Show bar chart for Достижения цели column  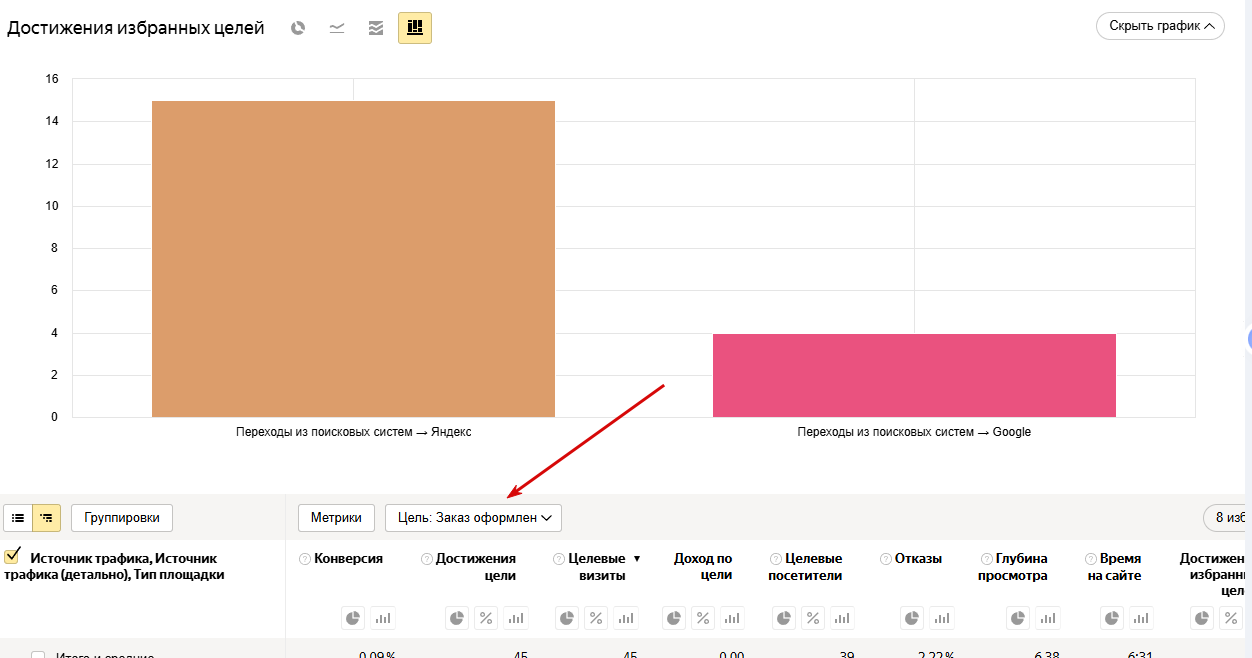coord(515,618)
